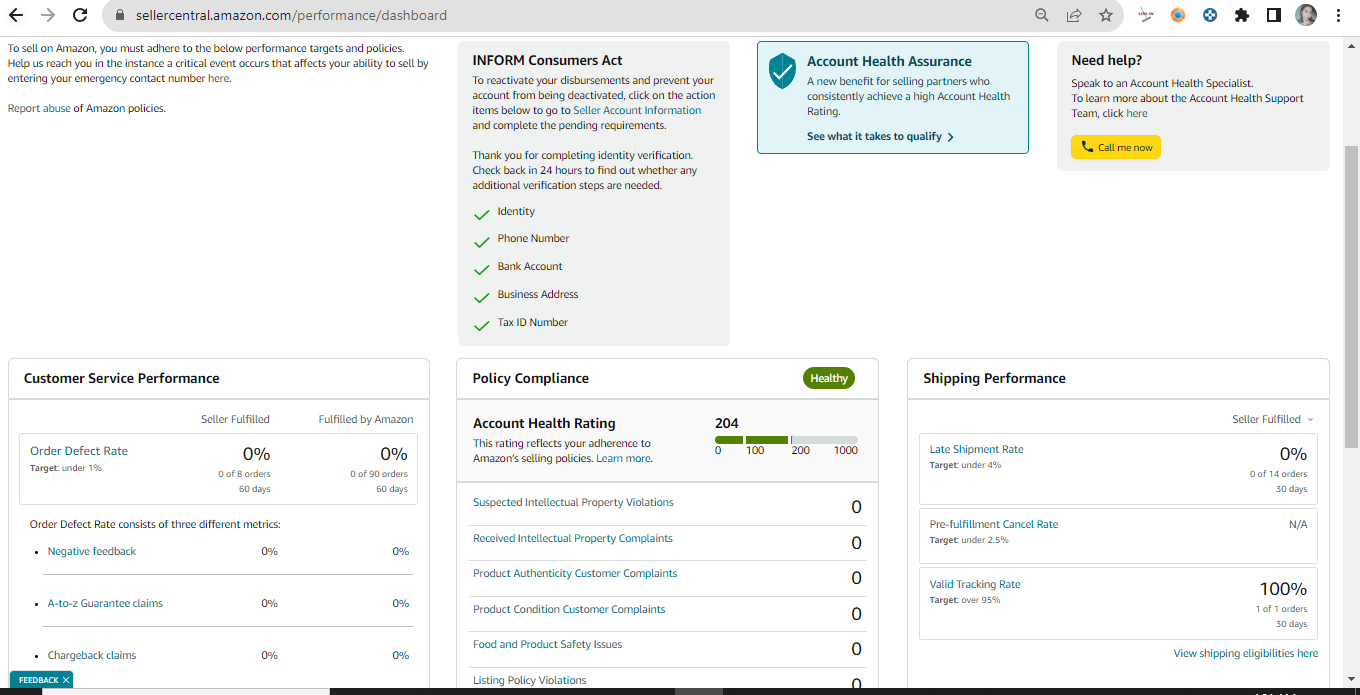Open the Chrome profile avatar
Viewport: 1360px width, 695px height.
[x=1306, y=15]
